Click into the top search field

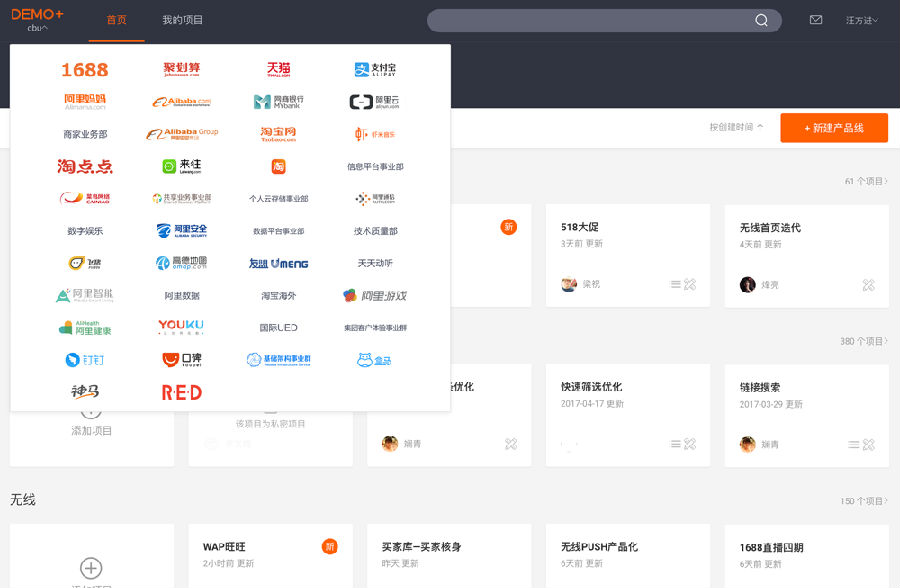coord(590,20)
